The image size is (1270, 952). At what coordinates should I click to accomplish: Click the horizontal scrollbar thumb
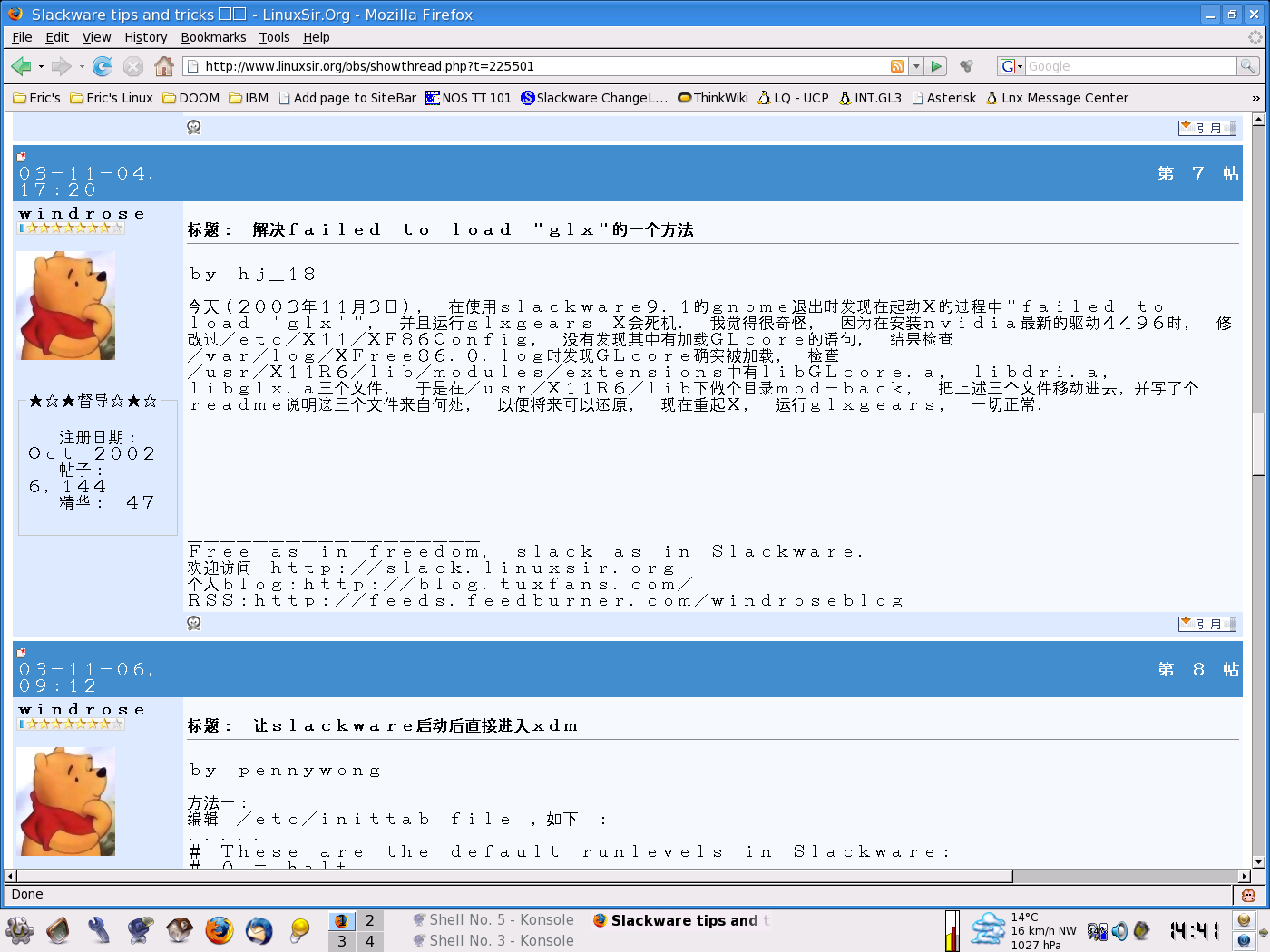point(514,876)
